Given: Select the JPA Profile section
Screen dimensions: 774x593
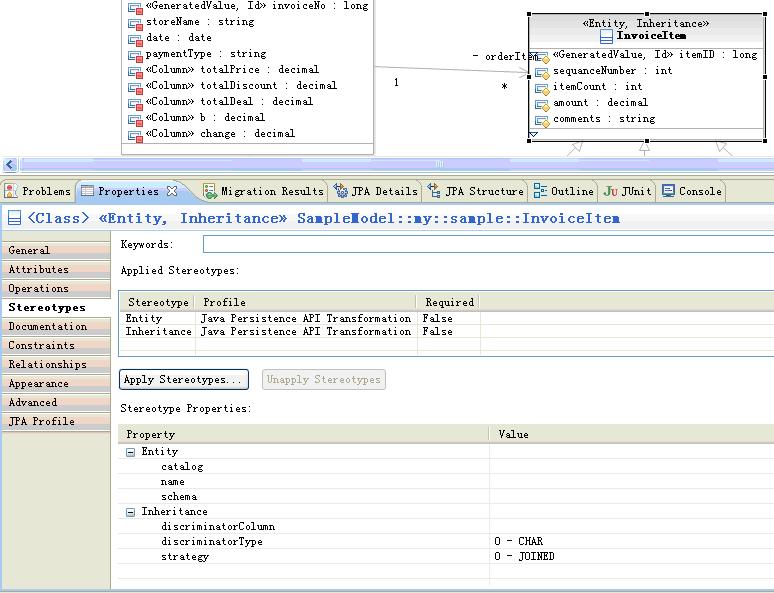Looking at the screenshot, I should coord(56,421).
